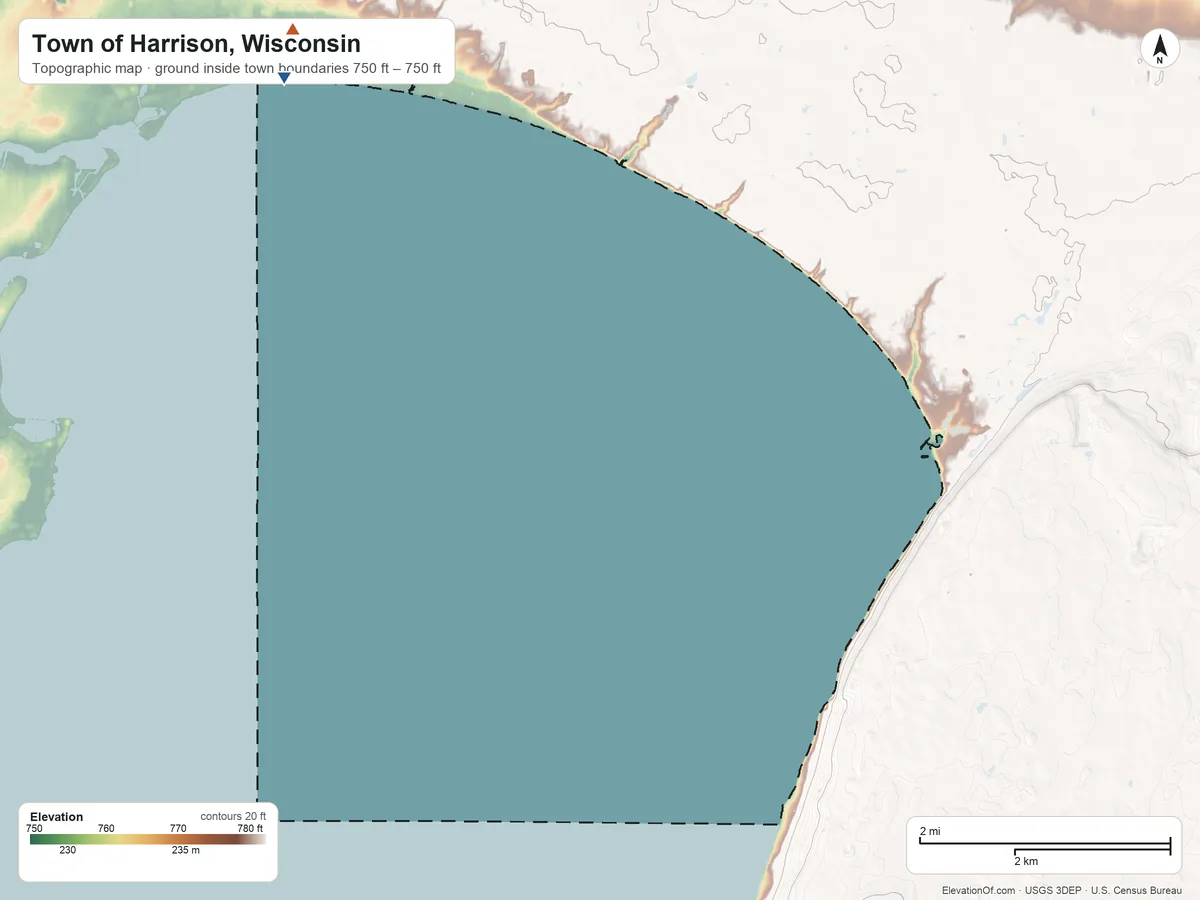The image size is (1200, 900).
Task: Click the '760' legend value
Action: 106,828
